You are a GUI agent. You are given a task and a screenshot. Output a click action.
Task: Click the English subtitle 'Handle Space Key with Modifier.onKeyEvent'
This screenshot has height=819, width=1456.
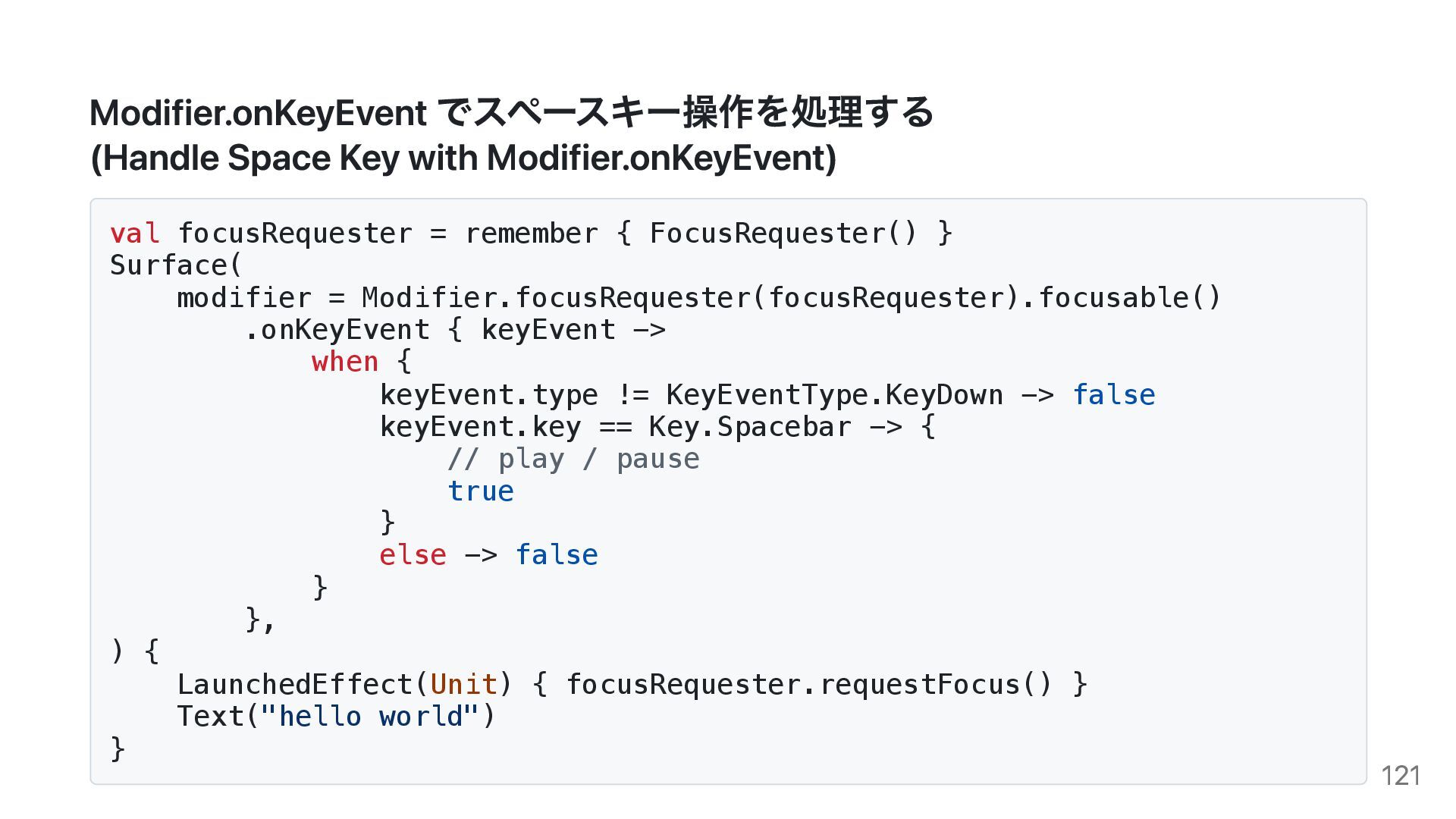coord(463,158)
